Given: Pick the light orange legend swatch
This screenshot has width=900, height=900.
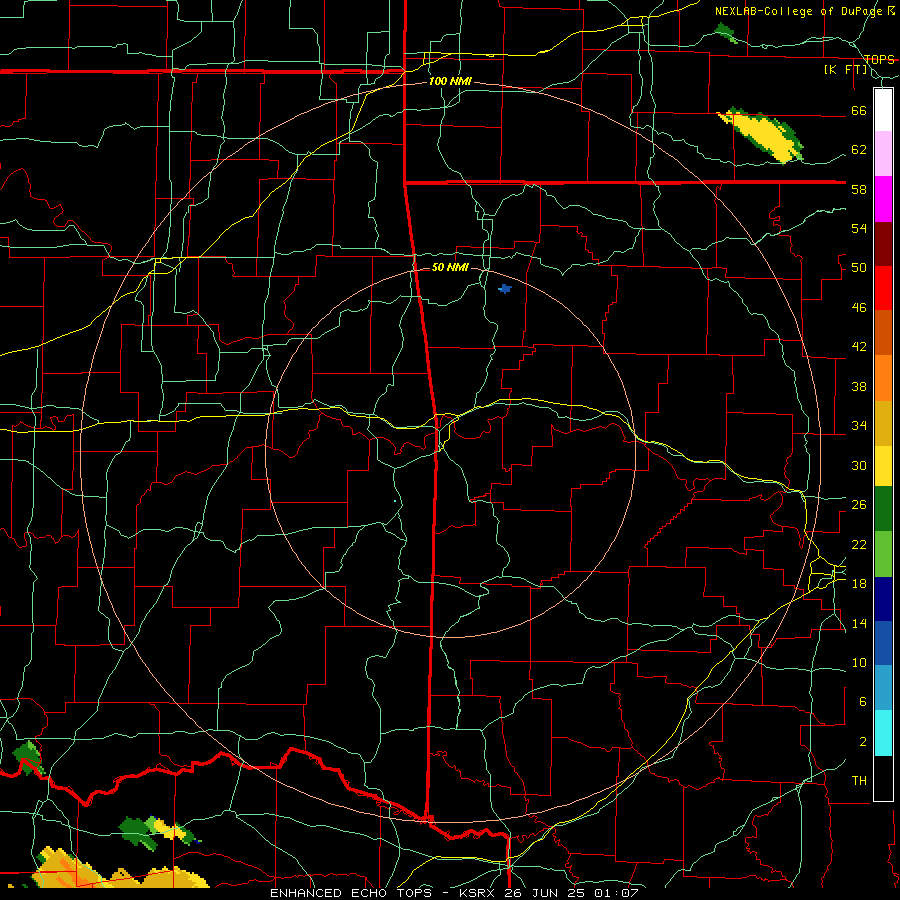Looking at the screenshot, I should tap(883, 378).
